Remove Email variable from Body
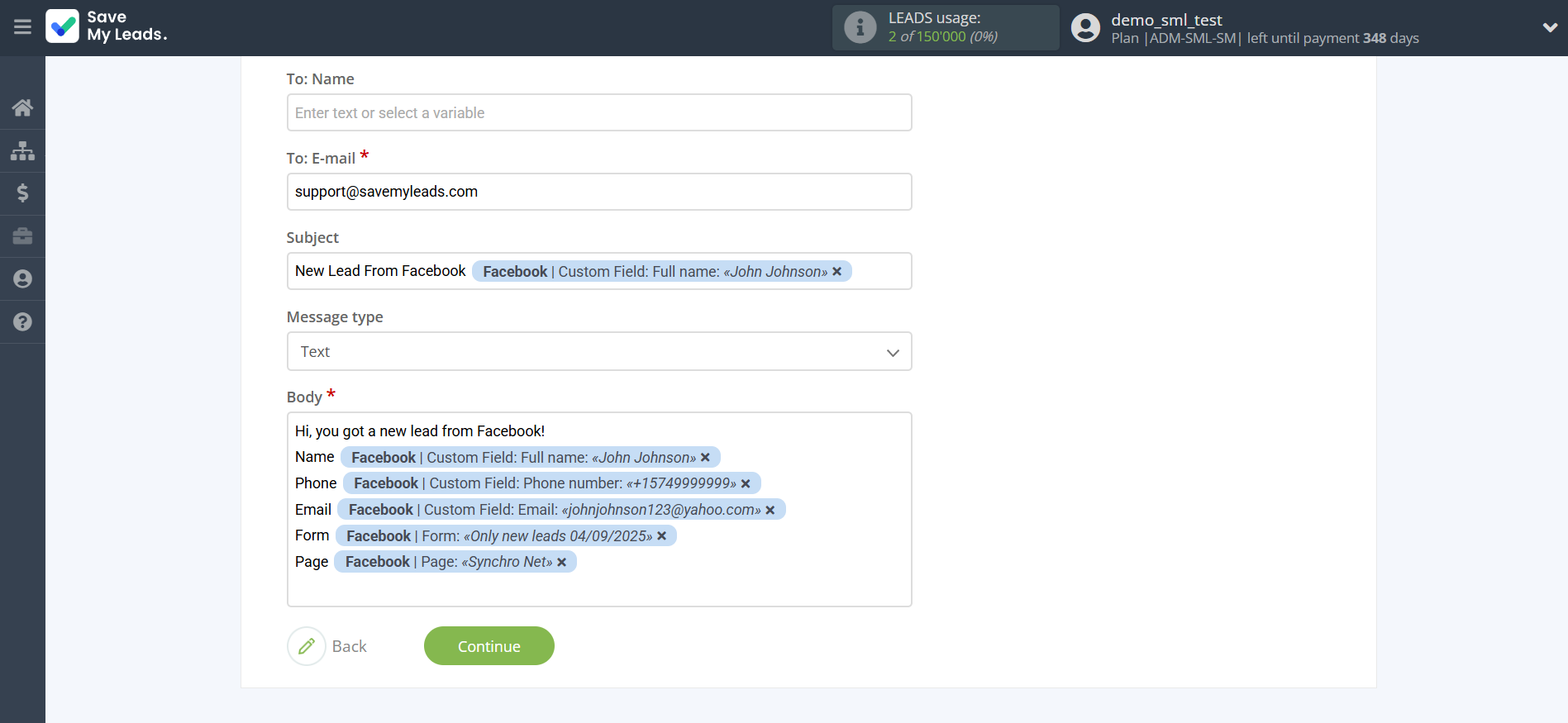The image size is (1568, 723). (x=770, y=511)
